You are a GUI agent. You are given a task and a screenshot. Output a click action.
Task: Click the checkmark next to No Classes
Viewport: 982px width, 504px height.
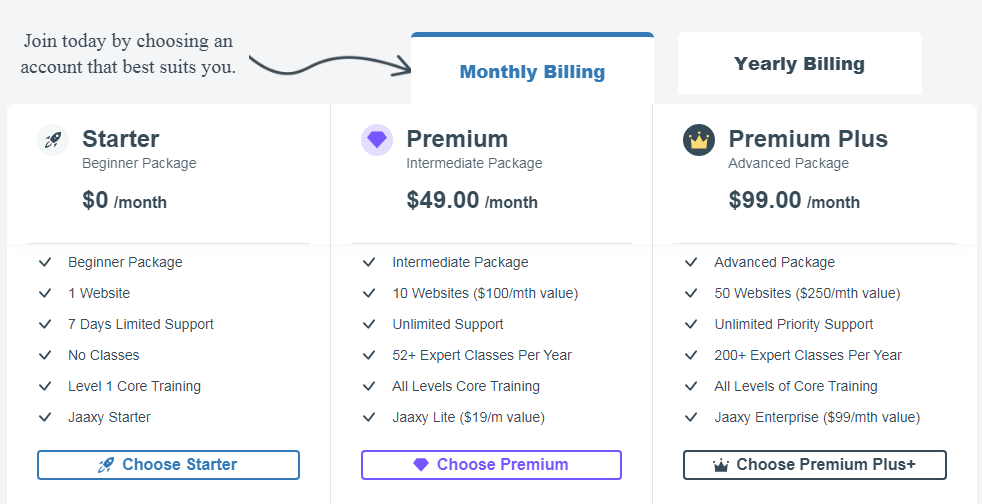[45, 355]
